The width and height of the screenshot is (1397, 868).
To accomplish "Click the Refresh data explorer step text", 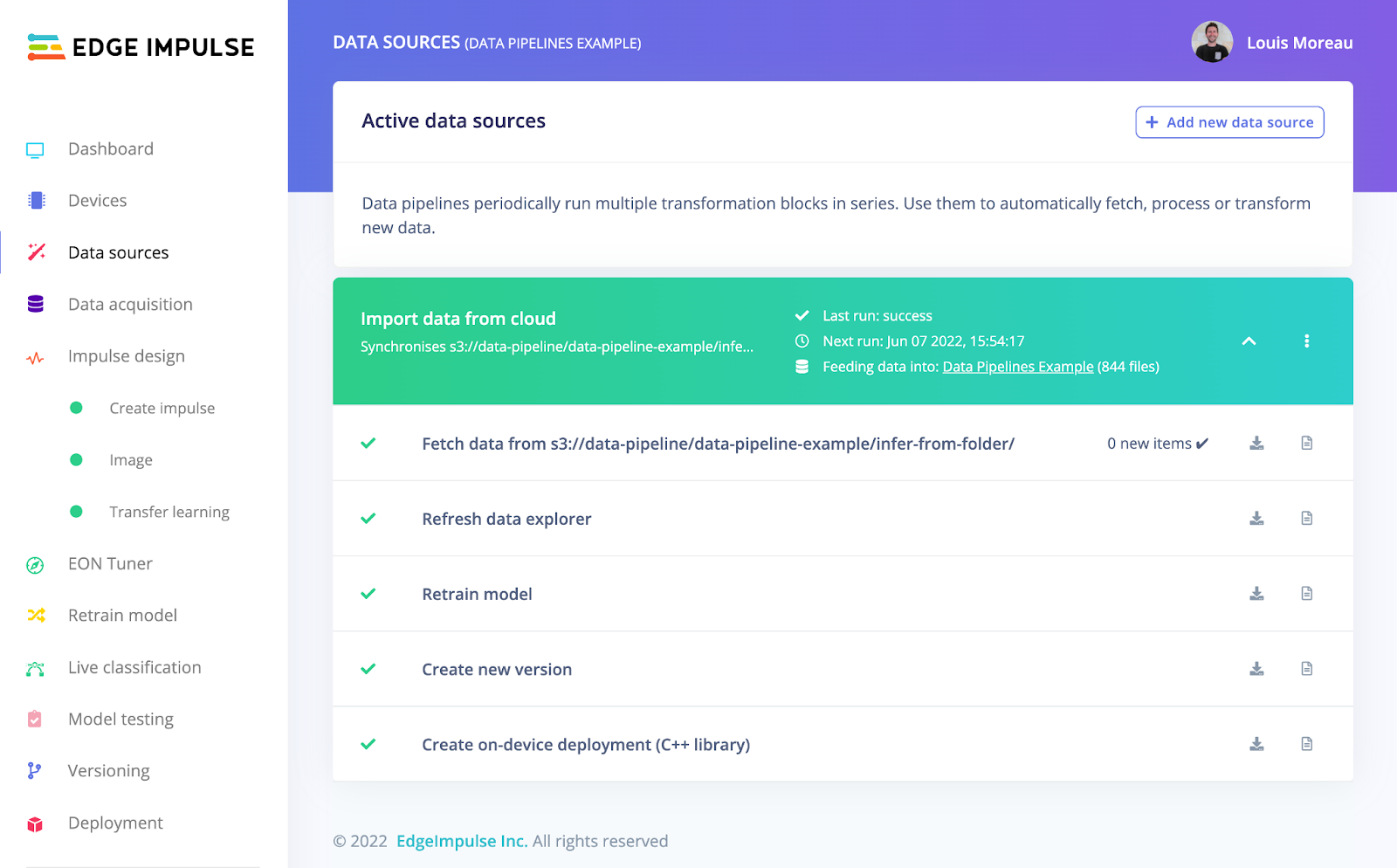I will coord(506,519).
